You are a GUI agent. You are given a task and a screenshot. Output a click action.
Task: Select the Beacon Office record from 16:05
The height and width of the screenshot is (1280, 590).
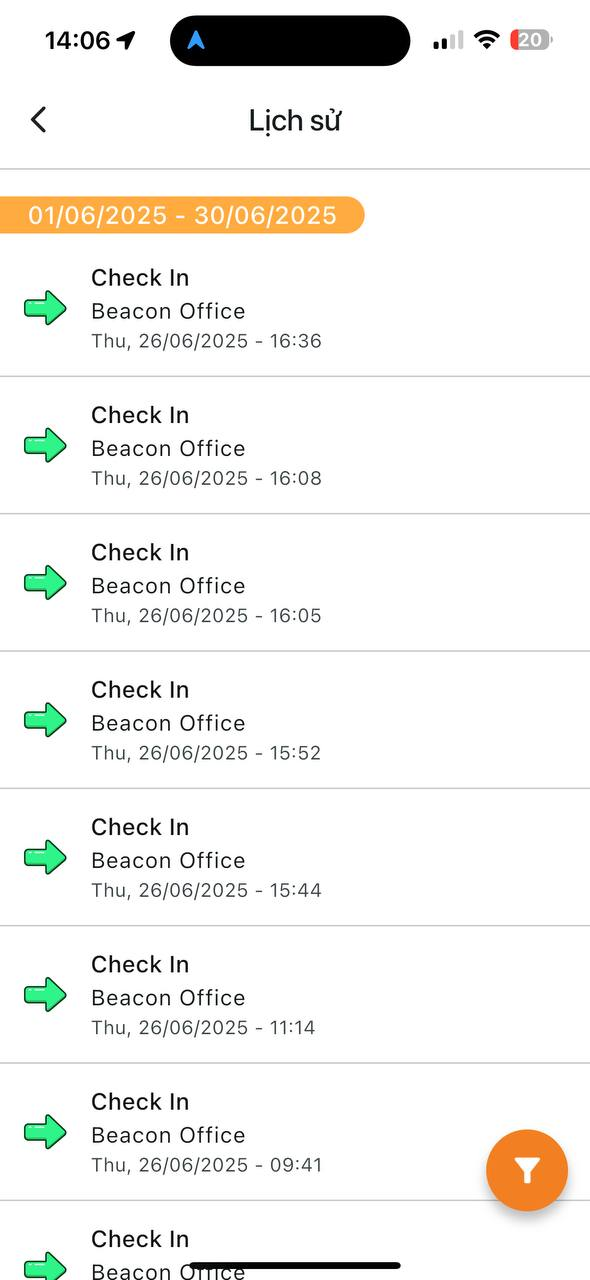point(295,583)
